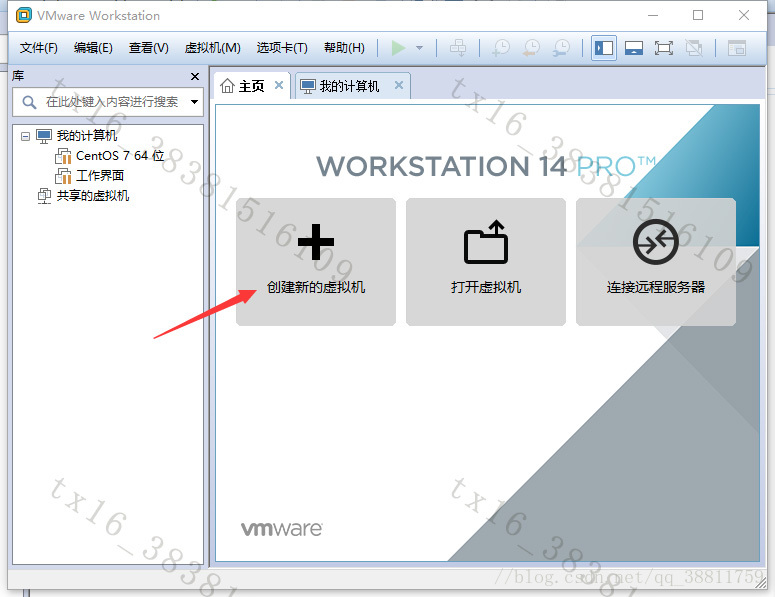Click the shared VMs icon

(44, 196)
